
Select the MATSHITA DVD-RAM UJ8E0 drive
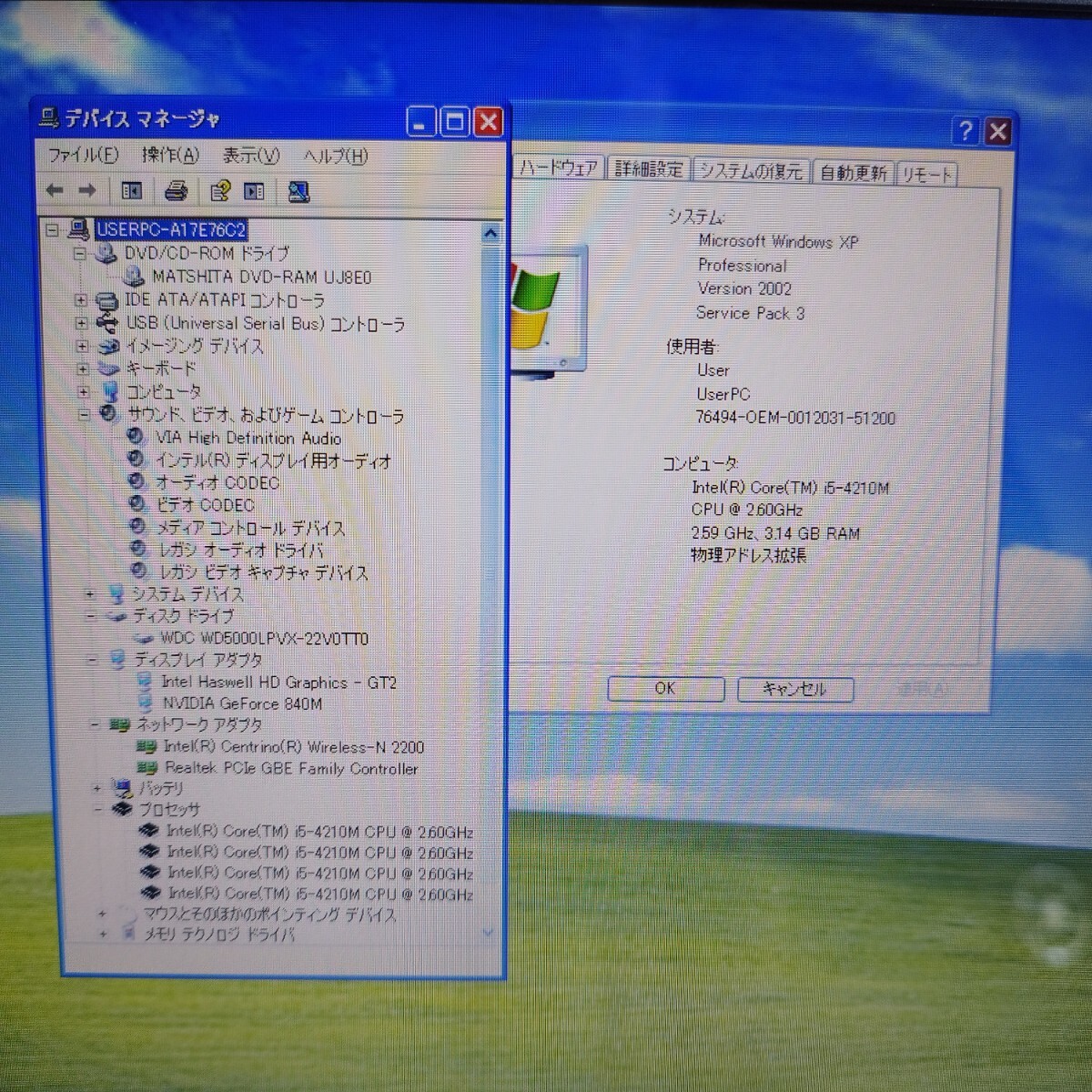point(261,277)
